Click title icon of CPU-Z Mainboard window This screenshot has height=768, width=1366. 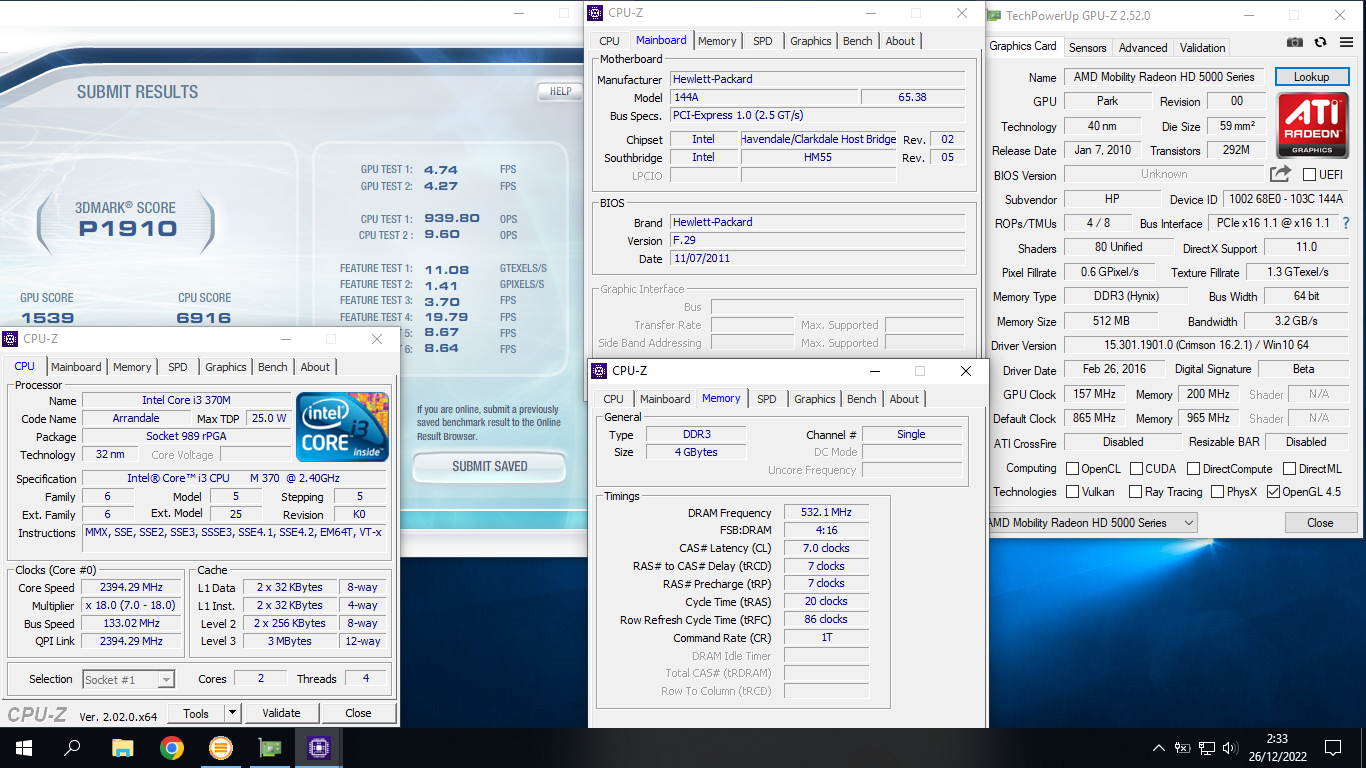[x=596, y=13]
